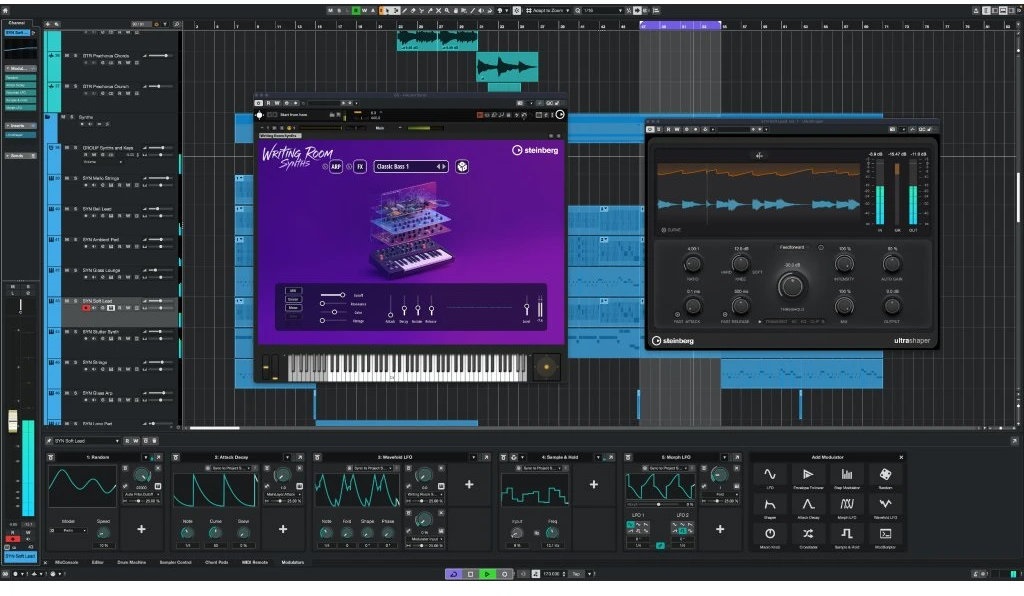Image resolution: width=1024 pixels, height=596 pixels.
Task: Add an Envelope Follower modulator
Action: pyautogui.click(x=808, y=475)
